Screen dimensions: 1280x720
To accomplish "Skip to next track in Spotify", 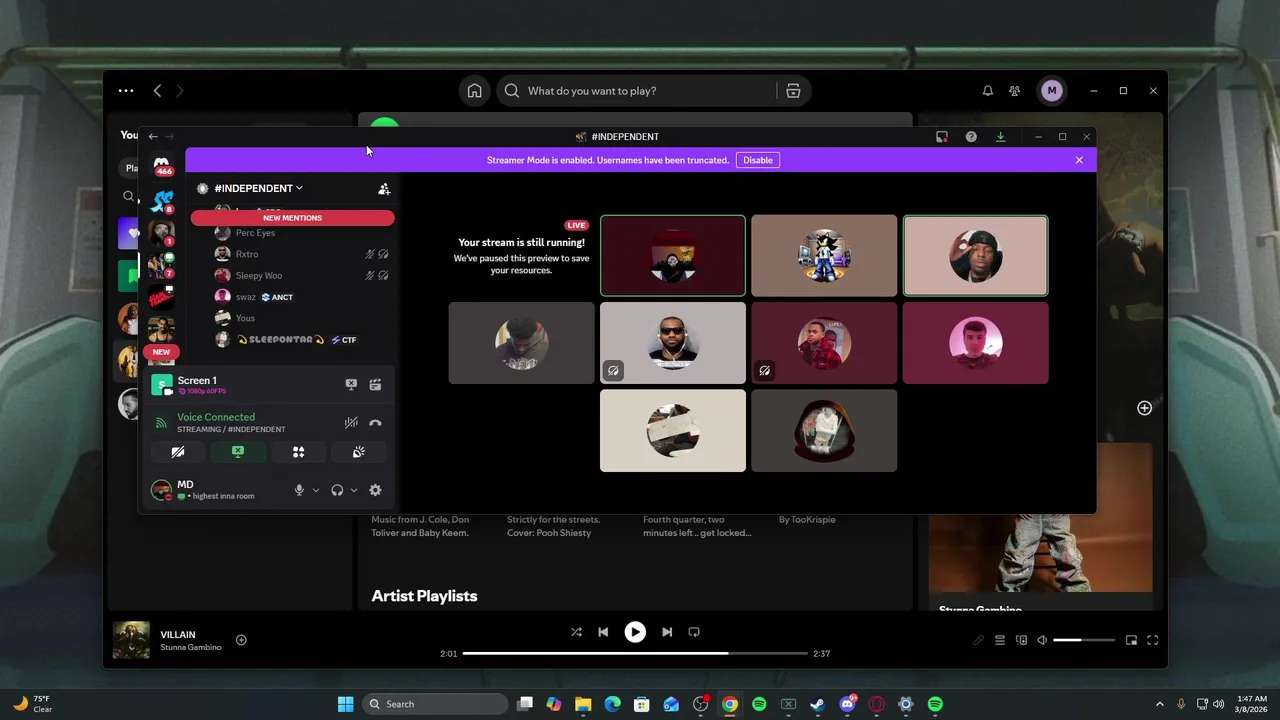I will [667, 632].
